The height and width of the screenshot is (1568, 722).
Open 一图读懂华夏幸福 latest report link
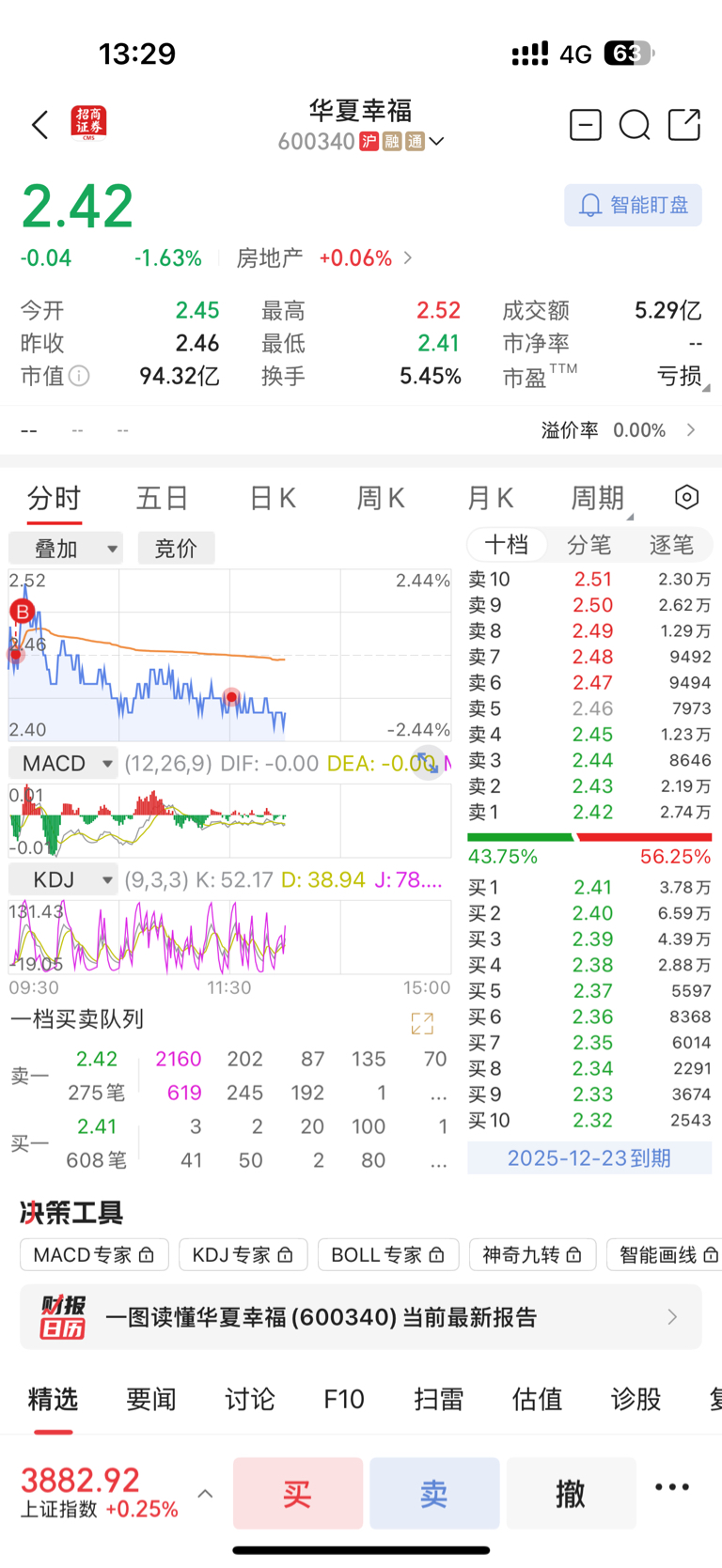pyautogui.click(x=321, y=1317)
